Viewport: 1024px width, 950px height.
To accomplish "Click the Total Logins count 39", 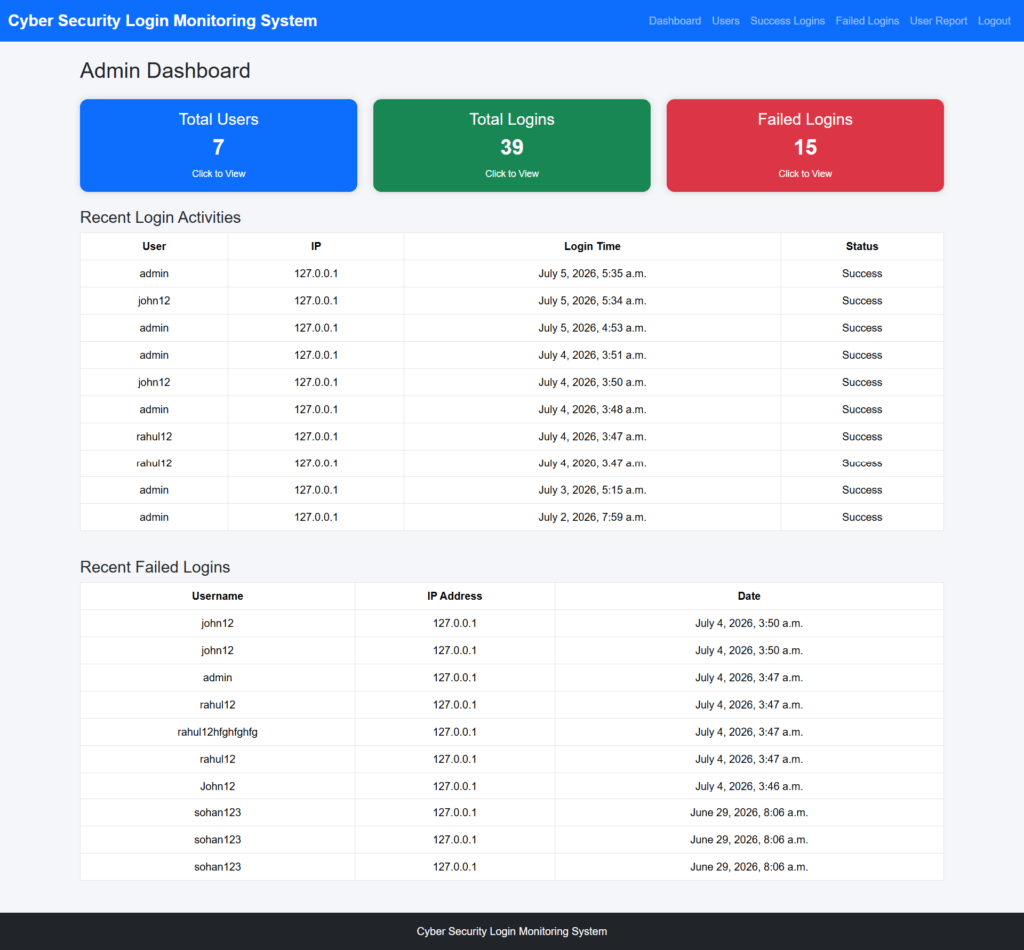I will pos(511,147).
